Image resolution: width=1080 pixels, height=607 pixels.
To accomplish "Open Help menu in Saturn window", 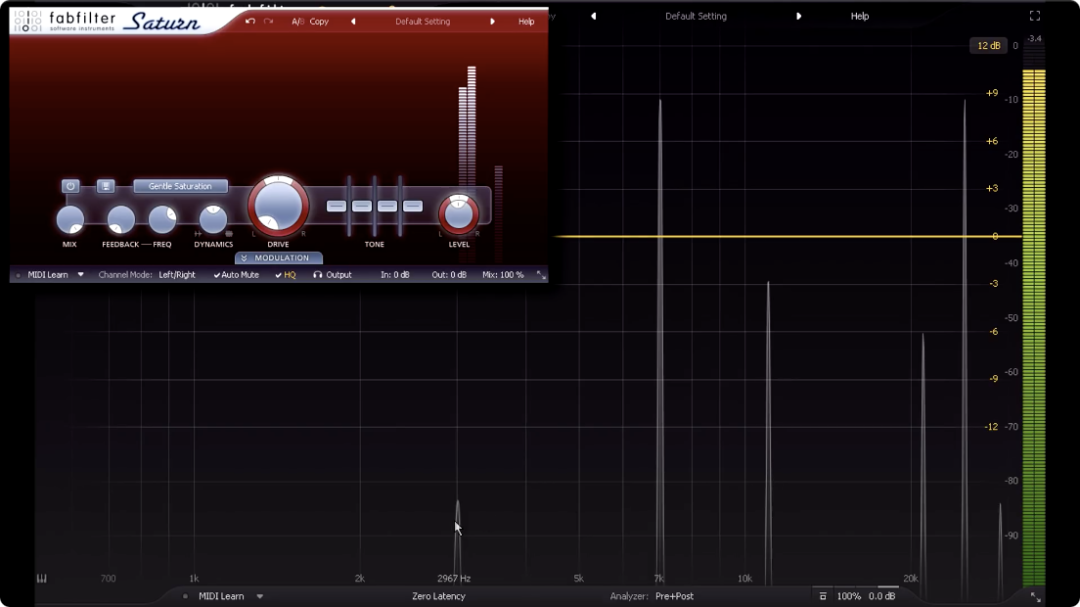I will (x=526, y=21).
